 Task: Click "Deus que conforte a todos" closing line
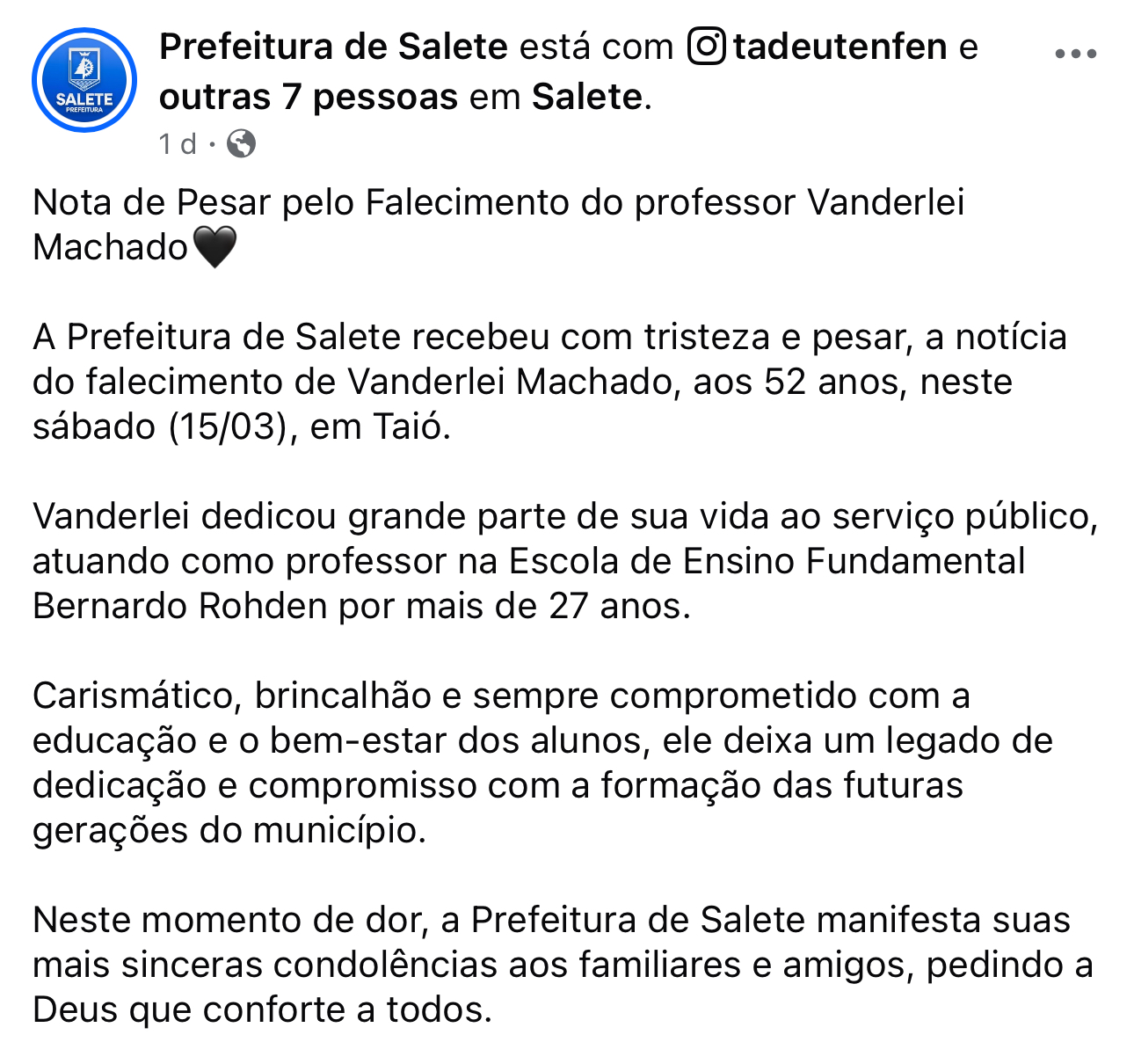pyautogui.click(x=261, y=1009)
